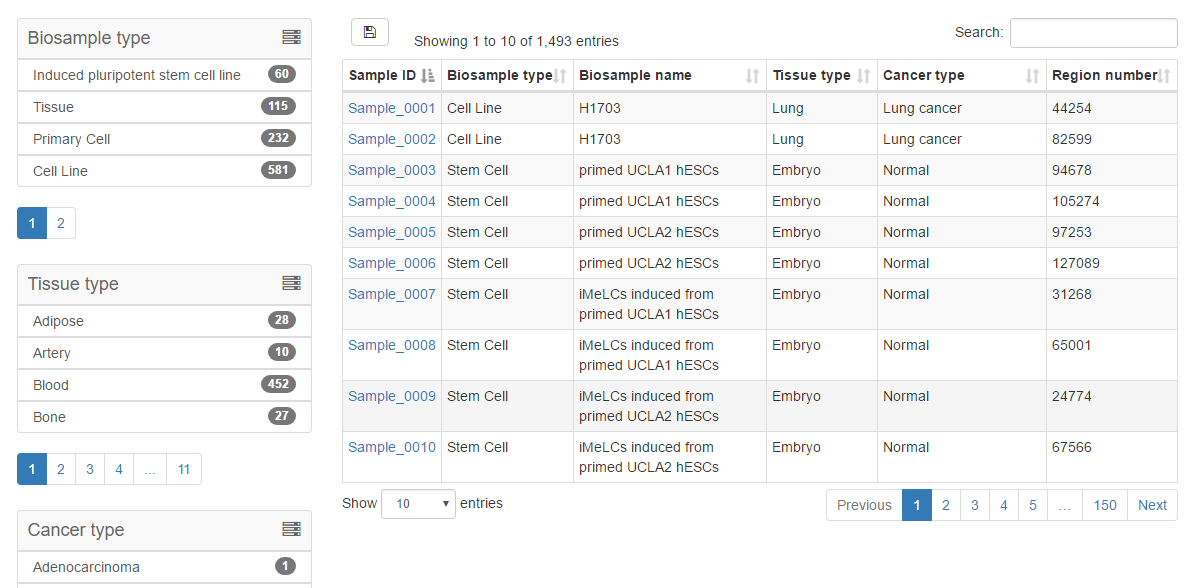Focus the Search input field
This screenshot has width=1192, height=588.
click(1093, 33)
